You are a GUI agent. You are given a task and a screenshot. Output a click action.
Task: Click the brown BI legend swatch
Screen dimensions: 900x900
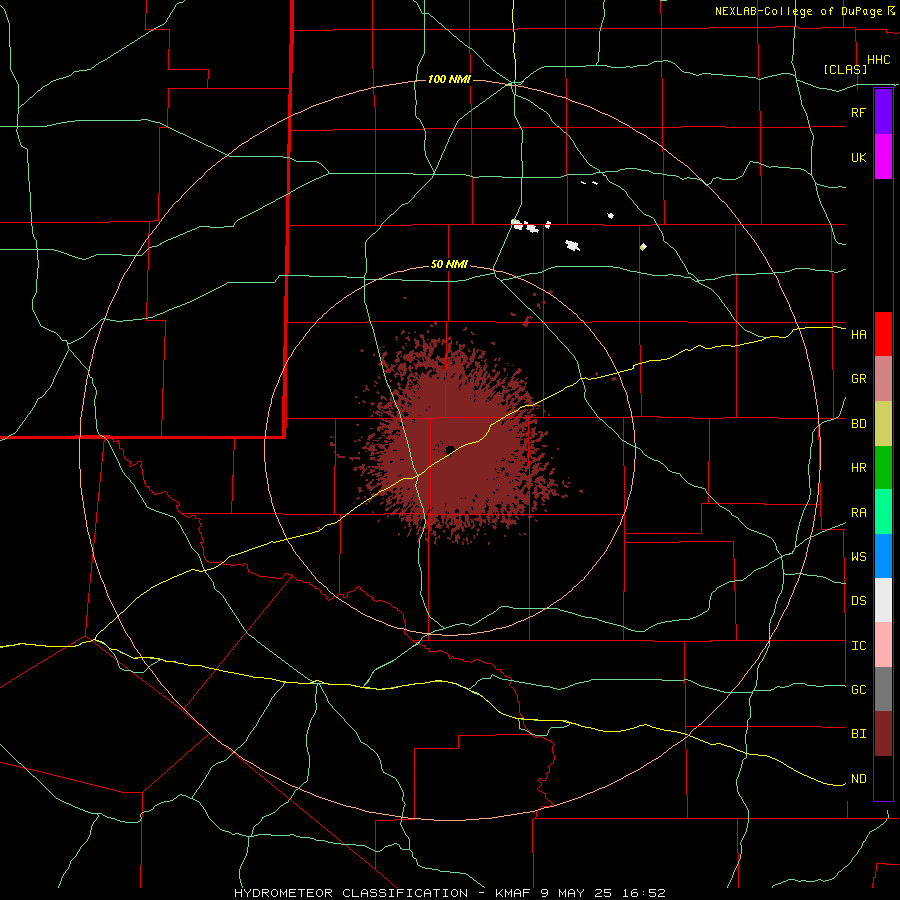tap(883, 734)
